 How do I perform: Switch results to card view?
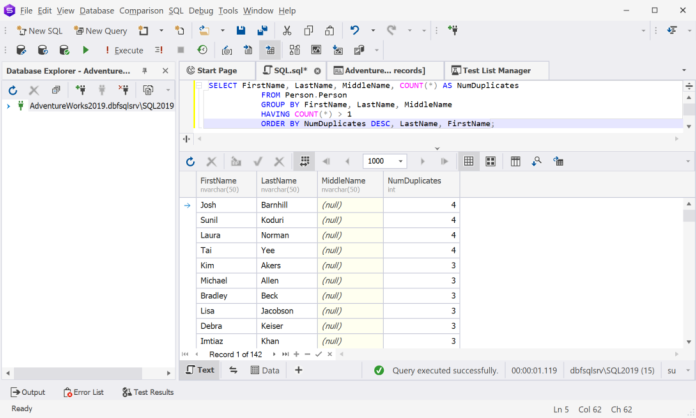491,161
